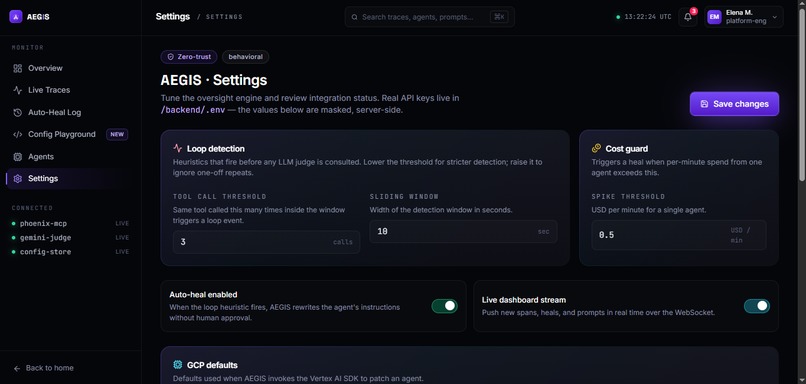Click the AEGIS logo icon
Viewport: 806px width, 384px height.
pyautogui.click(x=16, y=16)
